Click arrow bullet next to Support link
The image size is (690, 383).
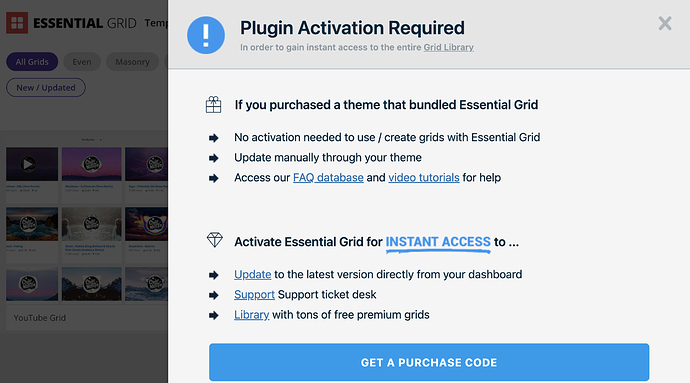tap(213, 295)
